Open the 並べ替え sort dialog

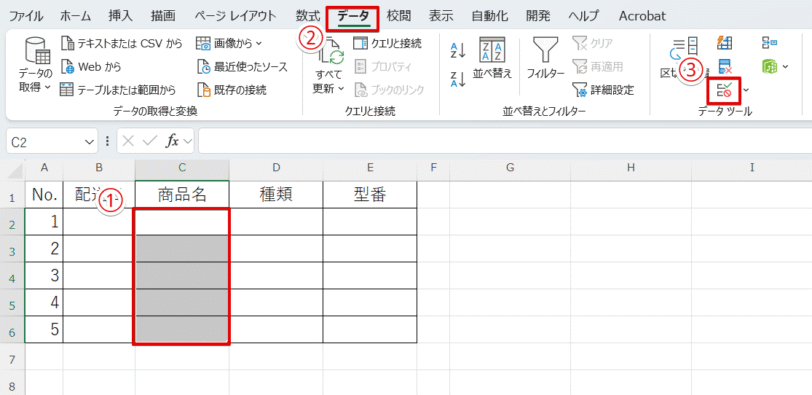492,58
